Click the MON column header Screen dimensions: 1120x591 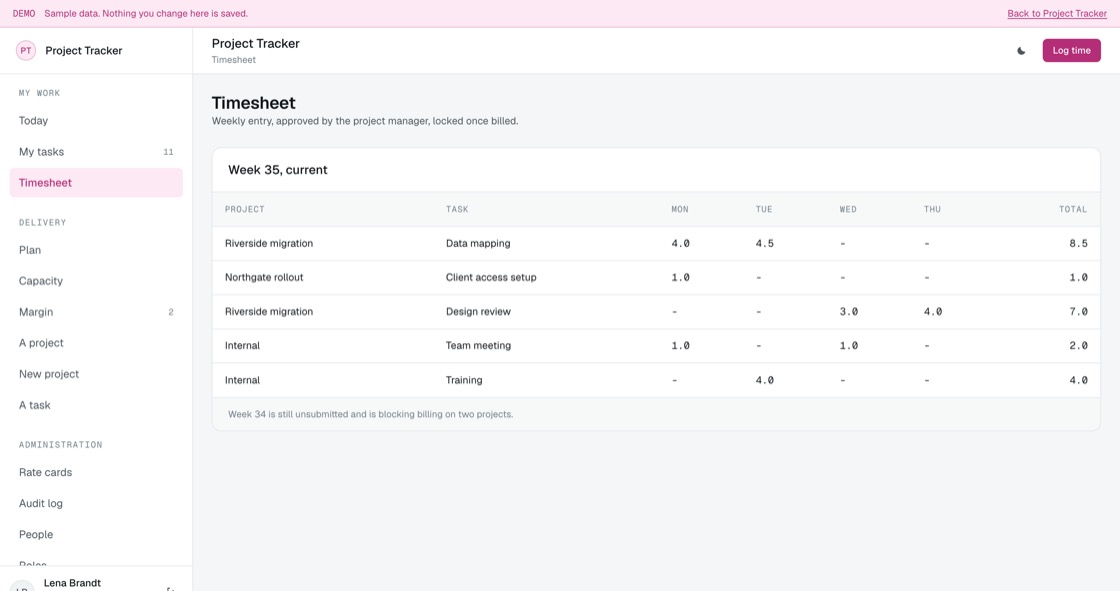pyautogui.click(x=680, y=209)
